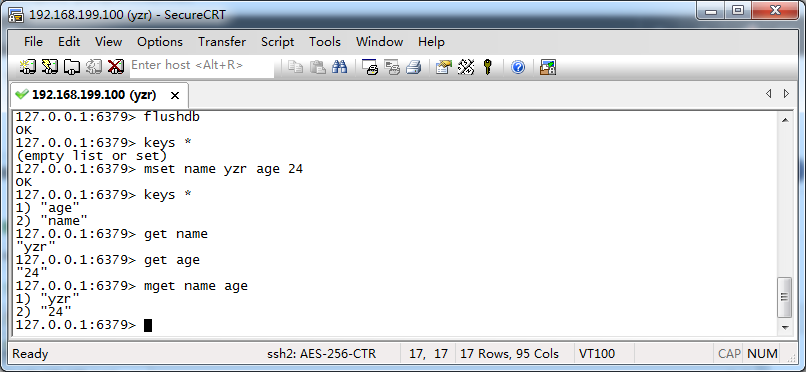Click the 2) "24" output line
806x372 pixels.
[x=44, y=312]
